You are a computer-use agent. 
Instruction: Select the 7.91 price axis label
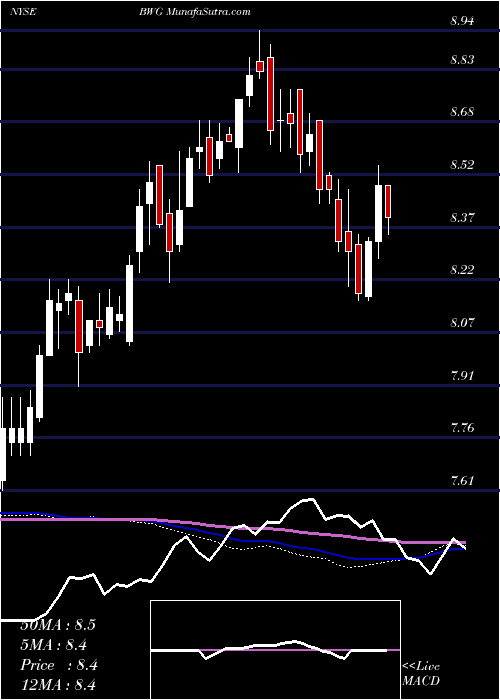click(462, 375)
